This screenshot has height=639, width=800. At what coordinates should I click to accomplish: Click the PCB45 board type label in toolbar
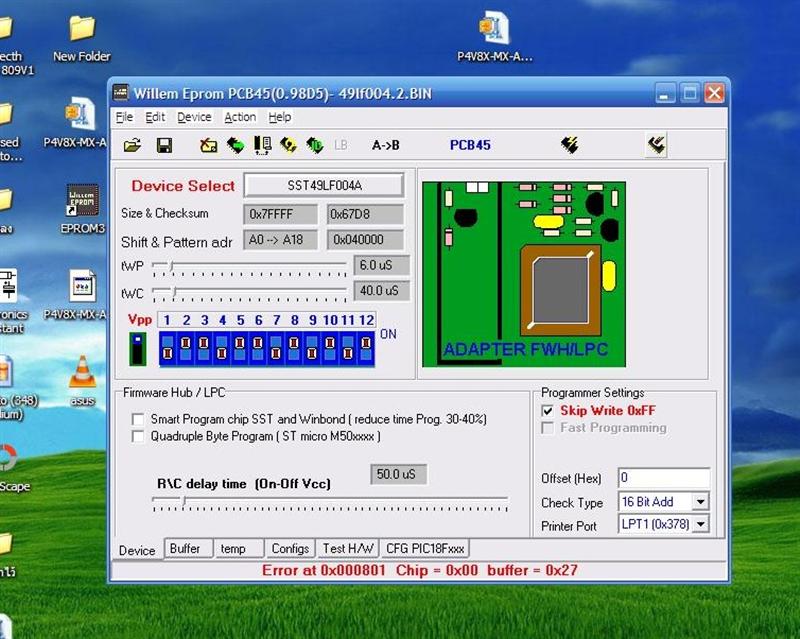click(x=470, y=145)
